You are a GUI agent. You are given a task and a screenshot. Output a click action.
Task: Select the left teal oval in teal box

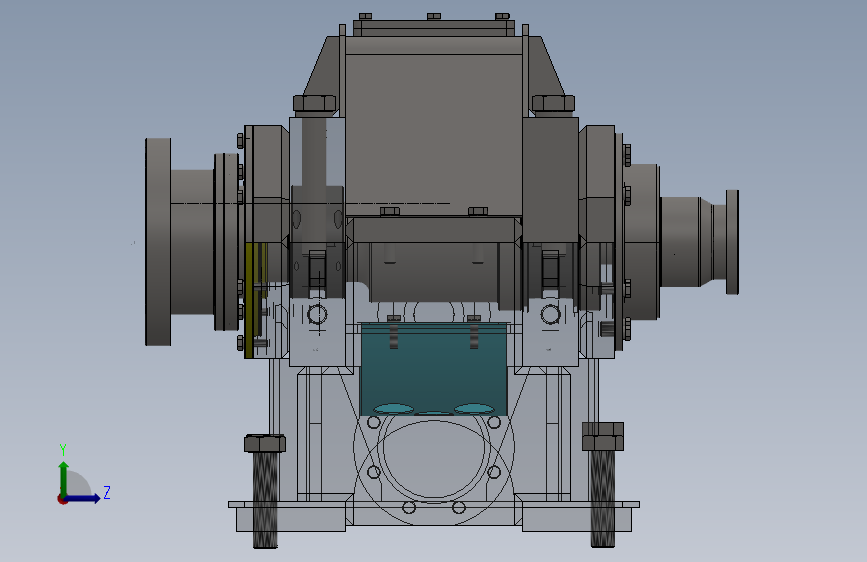pos(394,409)
